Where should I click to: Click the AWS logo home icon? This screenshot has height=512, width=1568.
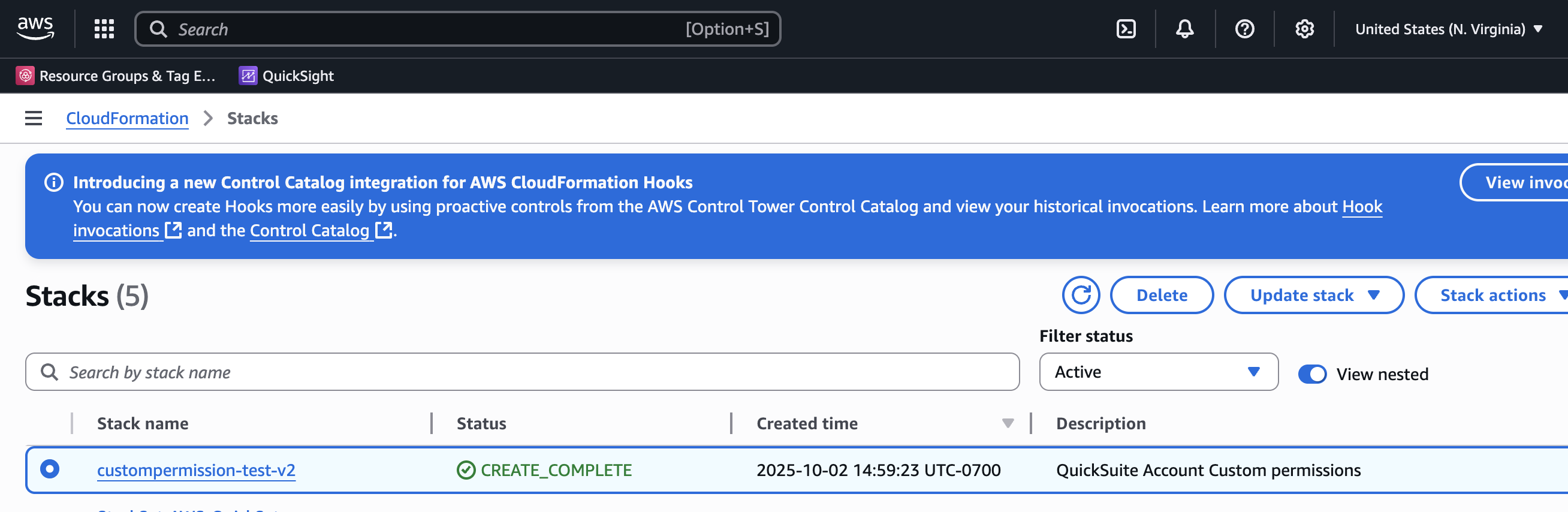35,28
